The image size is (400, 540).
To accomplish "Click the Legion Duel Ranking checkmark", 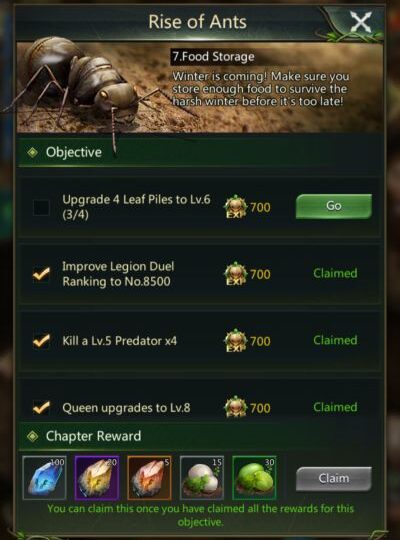I will [41, 274].
